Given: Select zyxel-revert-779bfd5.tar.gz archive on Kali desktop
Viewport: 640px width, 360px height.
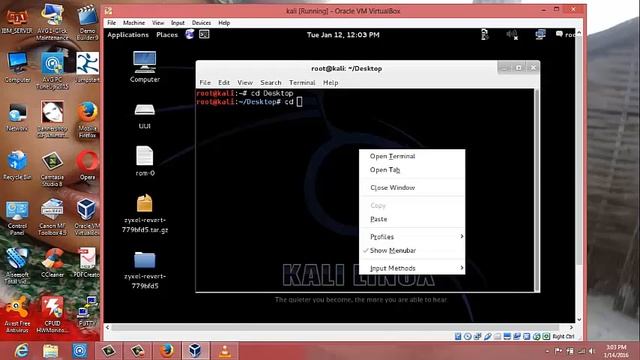Looking at the screenshot, I should (x=144, y=214).
